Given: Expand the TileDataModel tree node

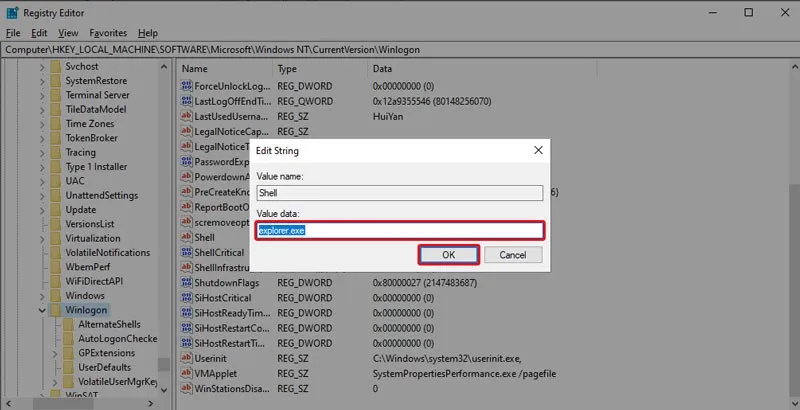Looking at the screenshot, I should point(42,109).
